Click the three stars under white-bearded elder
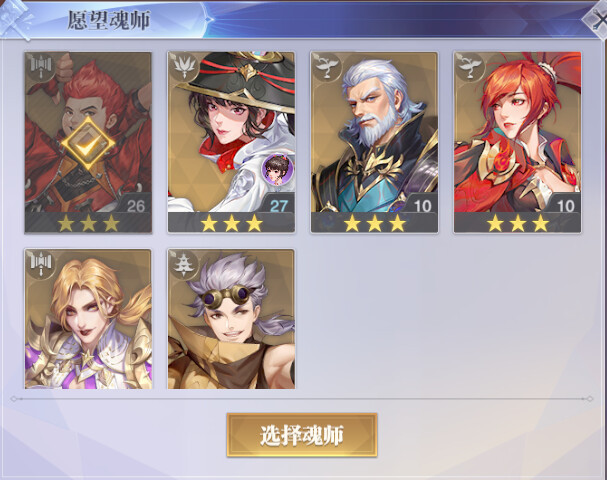This screenshot has width=607, height=480. [x=374, y=224]
